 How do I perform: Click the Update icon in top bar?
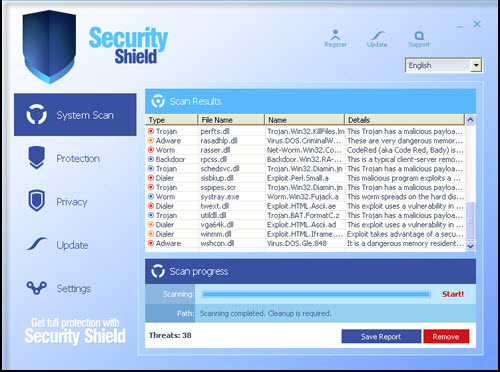click(377, 35)
